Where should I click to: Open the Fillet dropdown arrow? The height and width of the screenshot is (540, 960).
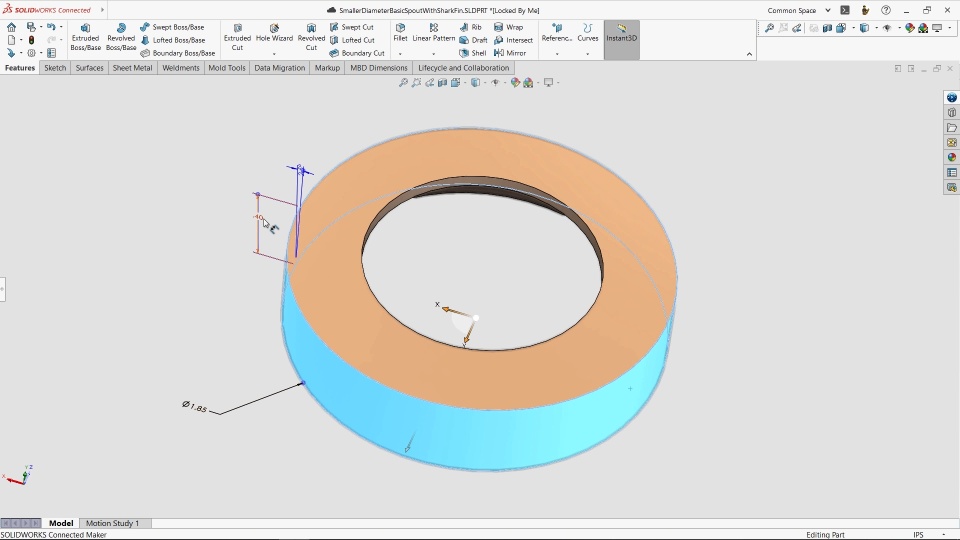[400, 54]
